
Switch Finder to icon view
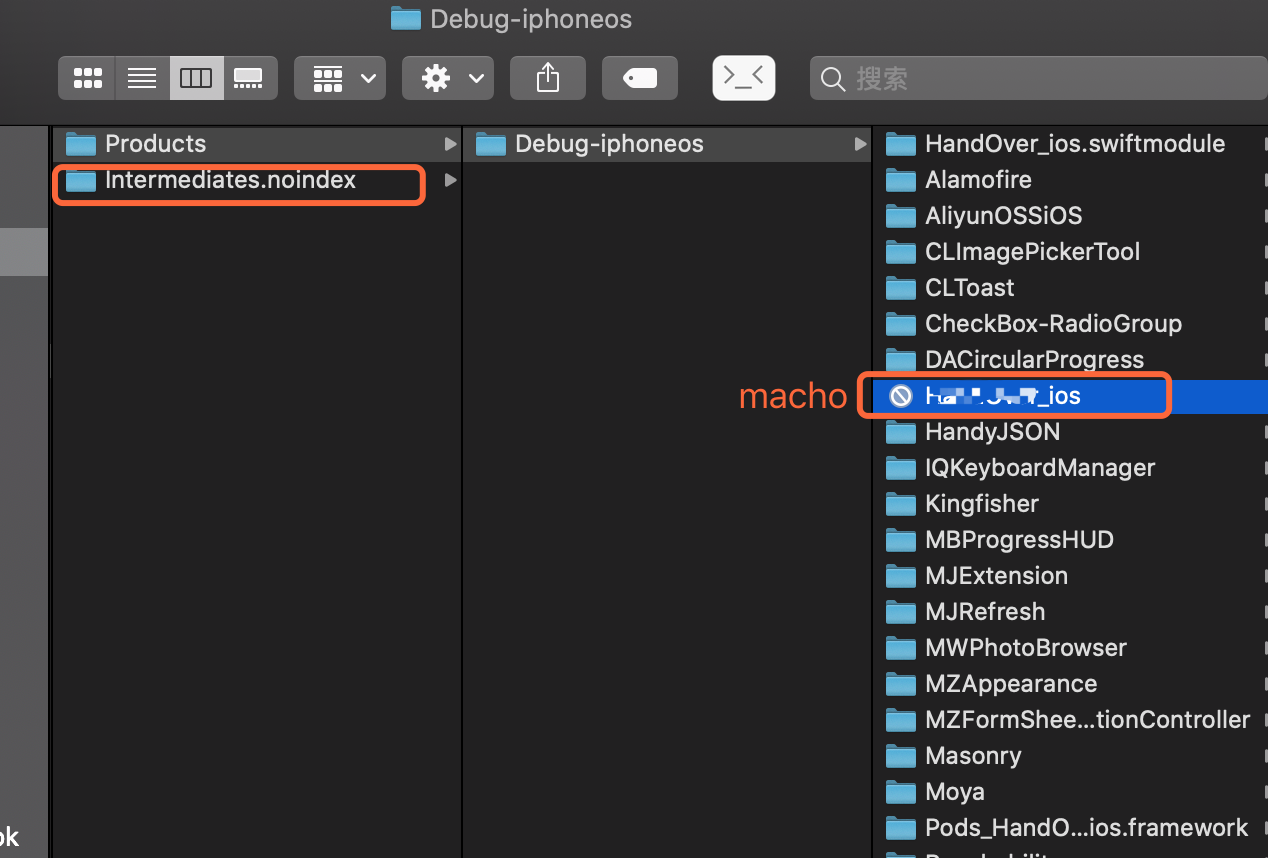[88, 78]
